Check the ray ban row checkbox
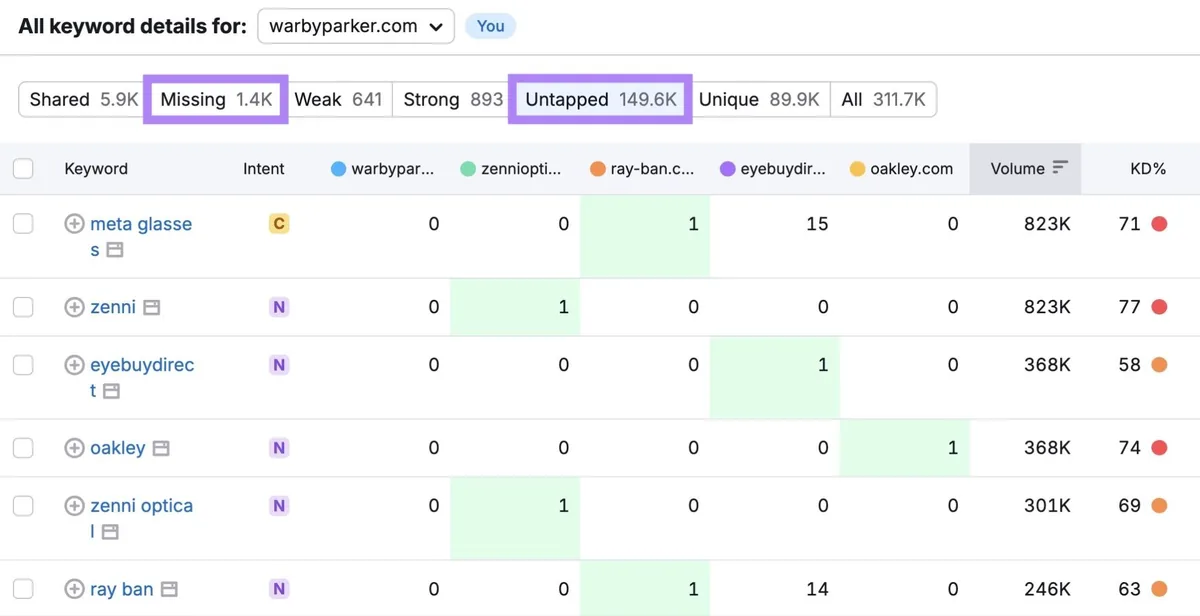The height and width of the screenshot is (616, 1200). (x=23, y=589)
